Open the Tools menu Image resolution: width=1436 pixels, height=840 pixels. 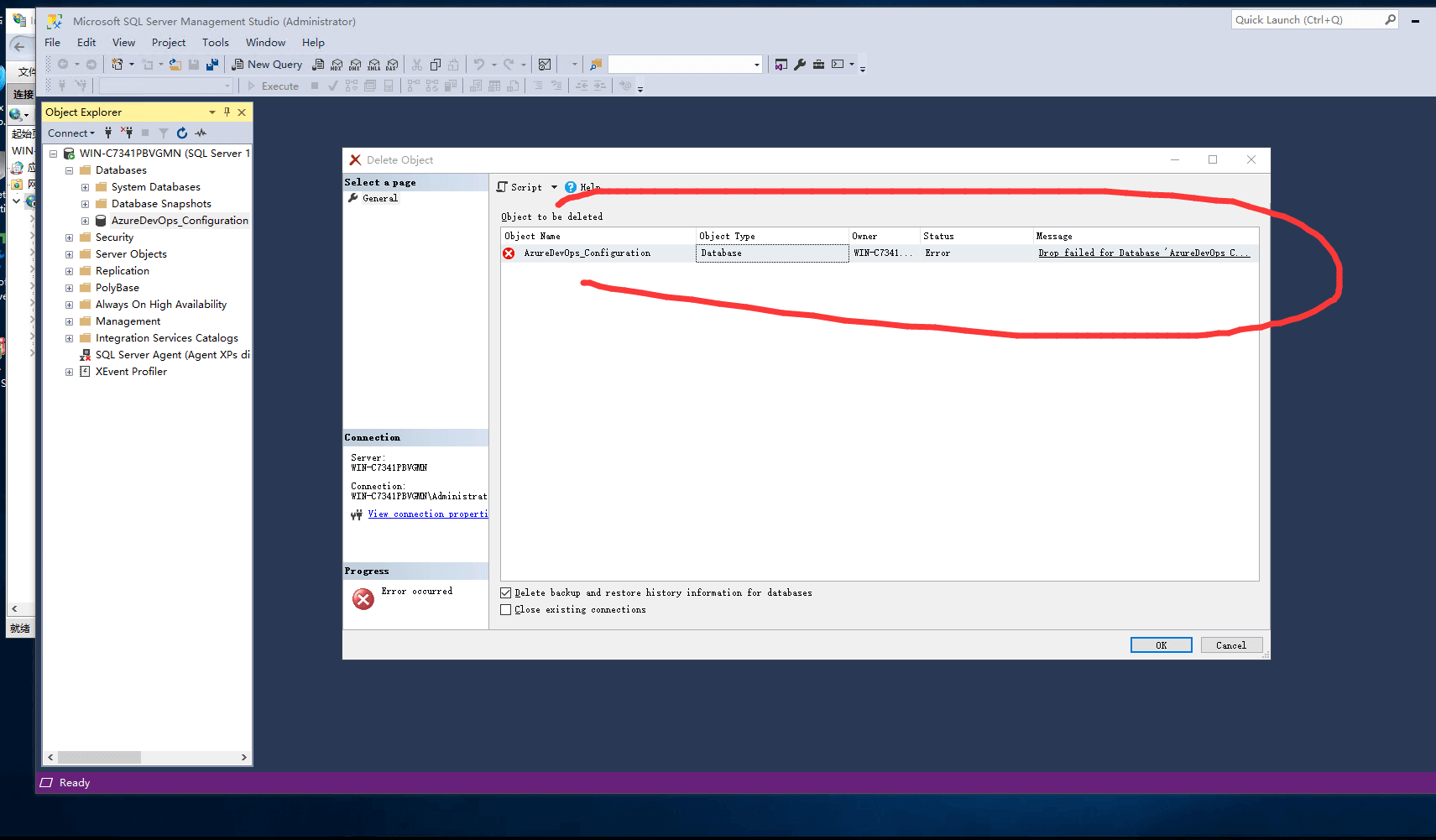pyautogui.click(x=215, y=43)
